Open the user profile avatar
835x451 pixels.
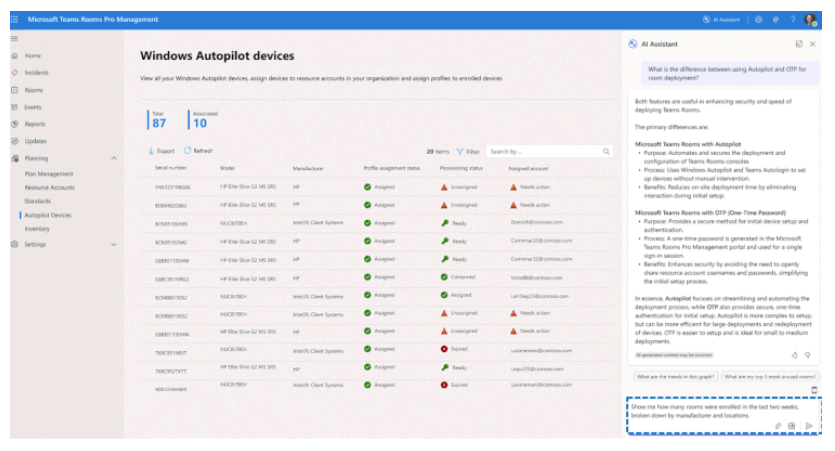(x=811, y=20)
